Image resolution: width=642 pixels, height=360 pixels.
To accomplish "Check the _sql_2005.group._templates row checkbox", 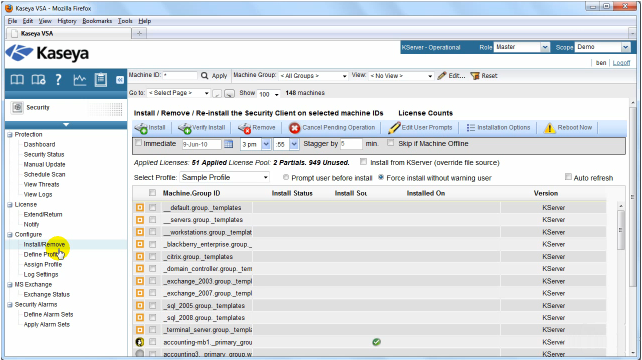I will (152, 305).
